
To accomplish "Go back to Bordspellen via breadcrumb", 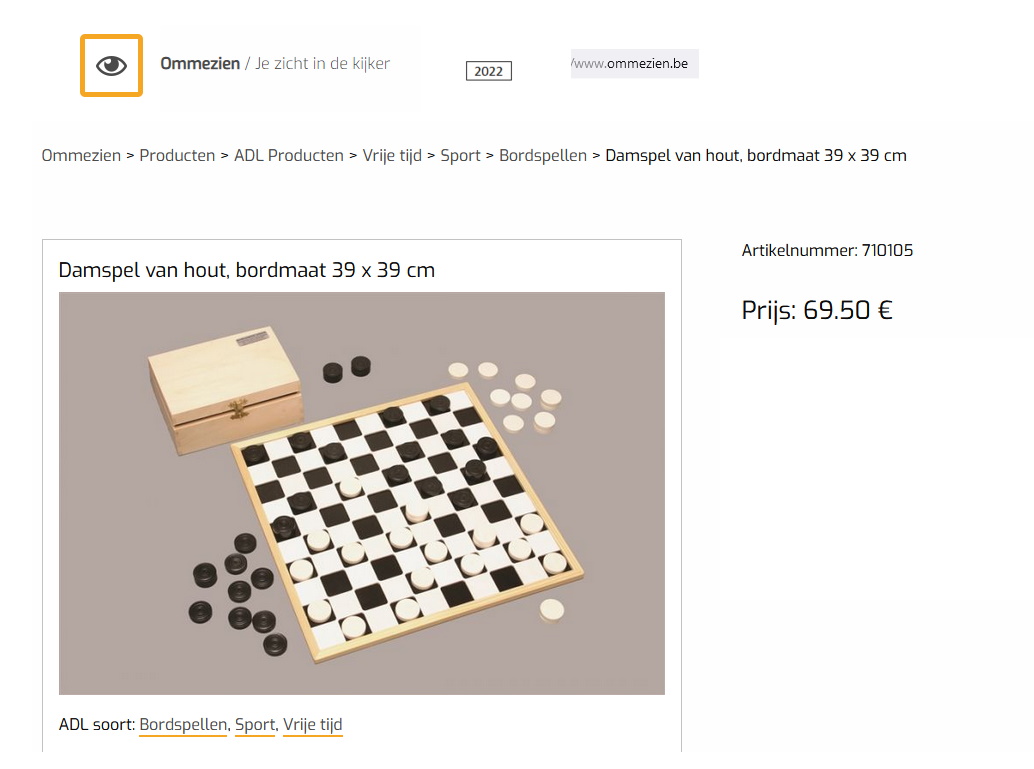I will 543,156.
